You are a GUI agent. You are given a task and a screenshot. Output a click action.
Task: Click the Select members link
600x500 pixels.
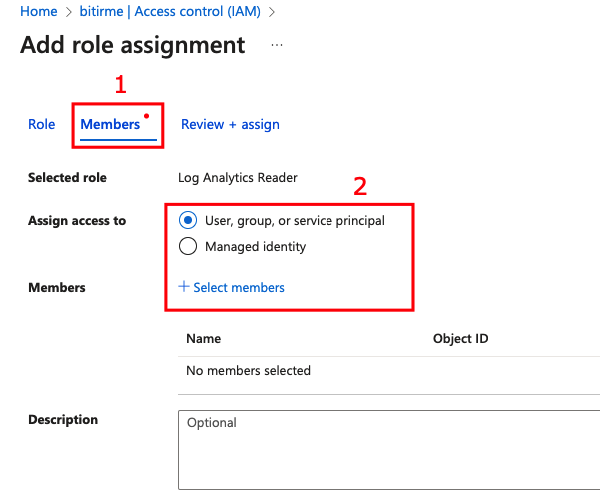238,287
